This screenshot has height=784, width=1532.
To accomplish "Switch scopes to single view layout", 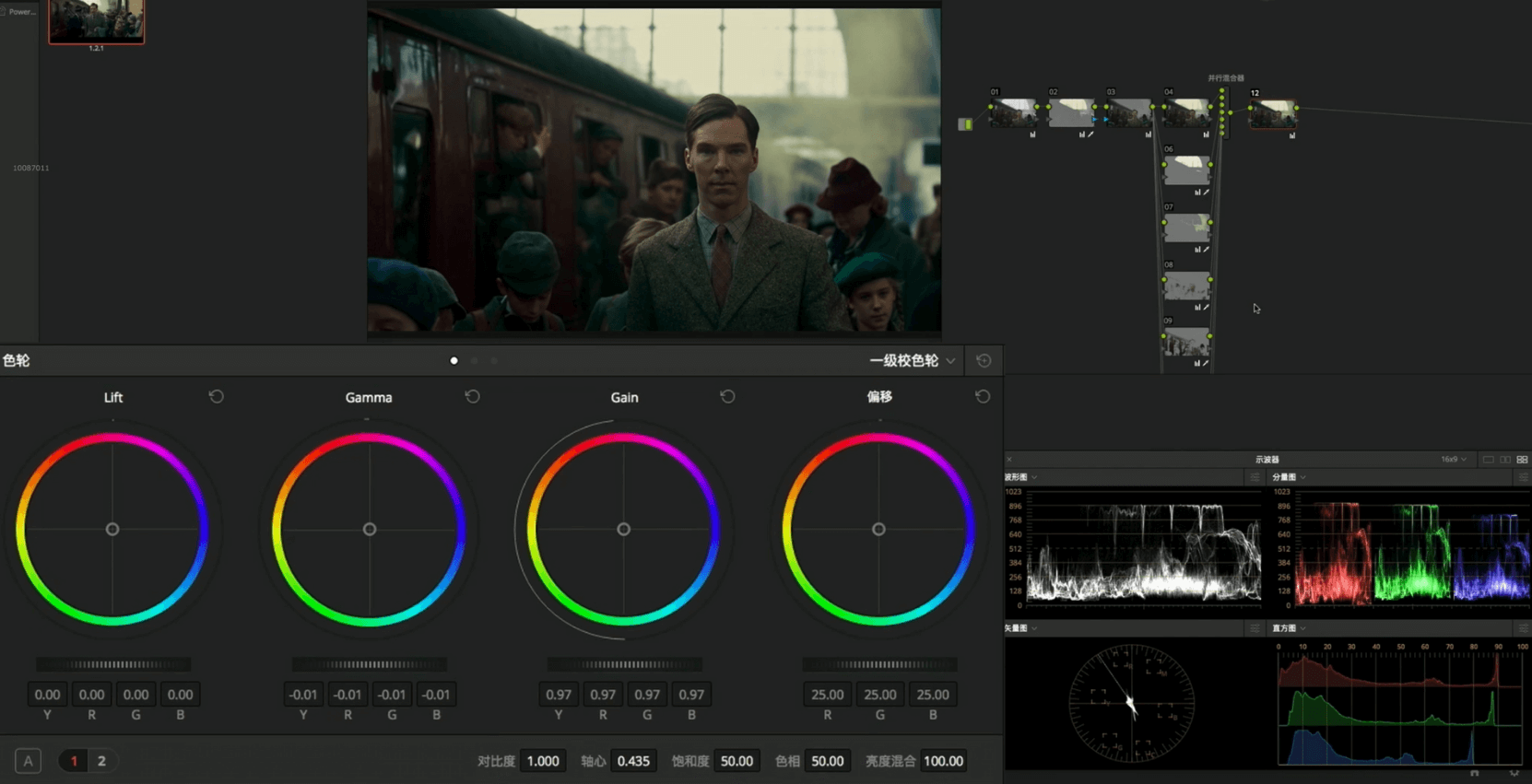I will 1488,459.
